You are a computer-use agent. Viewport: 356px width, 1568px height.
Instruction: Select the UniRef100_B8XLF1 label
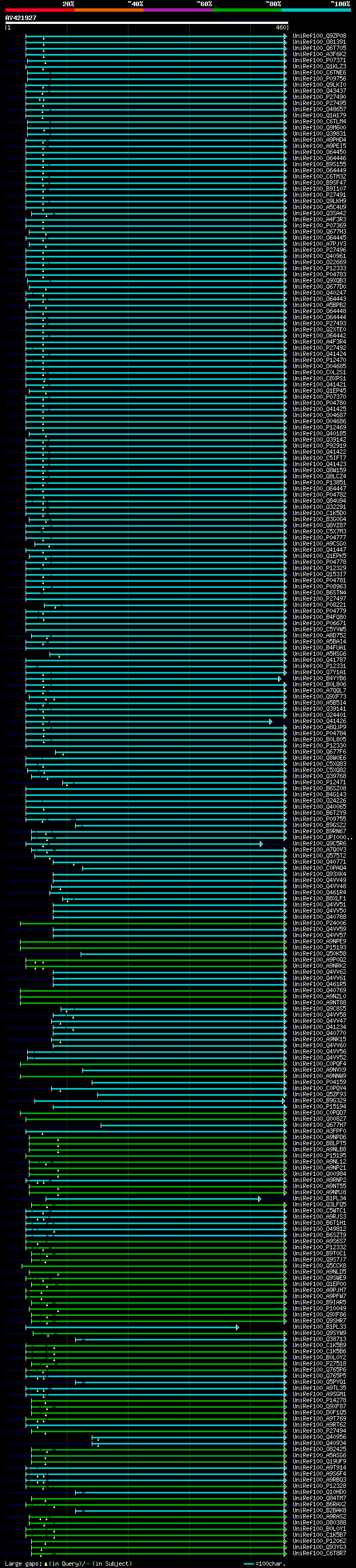pos(319,898)
